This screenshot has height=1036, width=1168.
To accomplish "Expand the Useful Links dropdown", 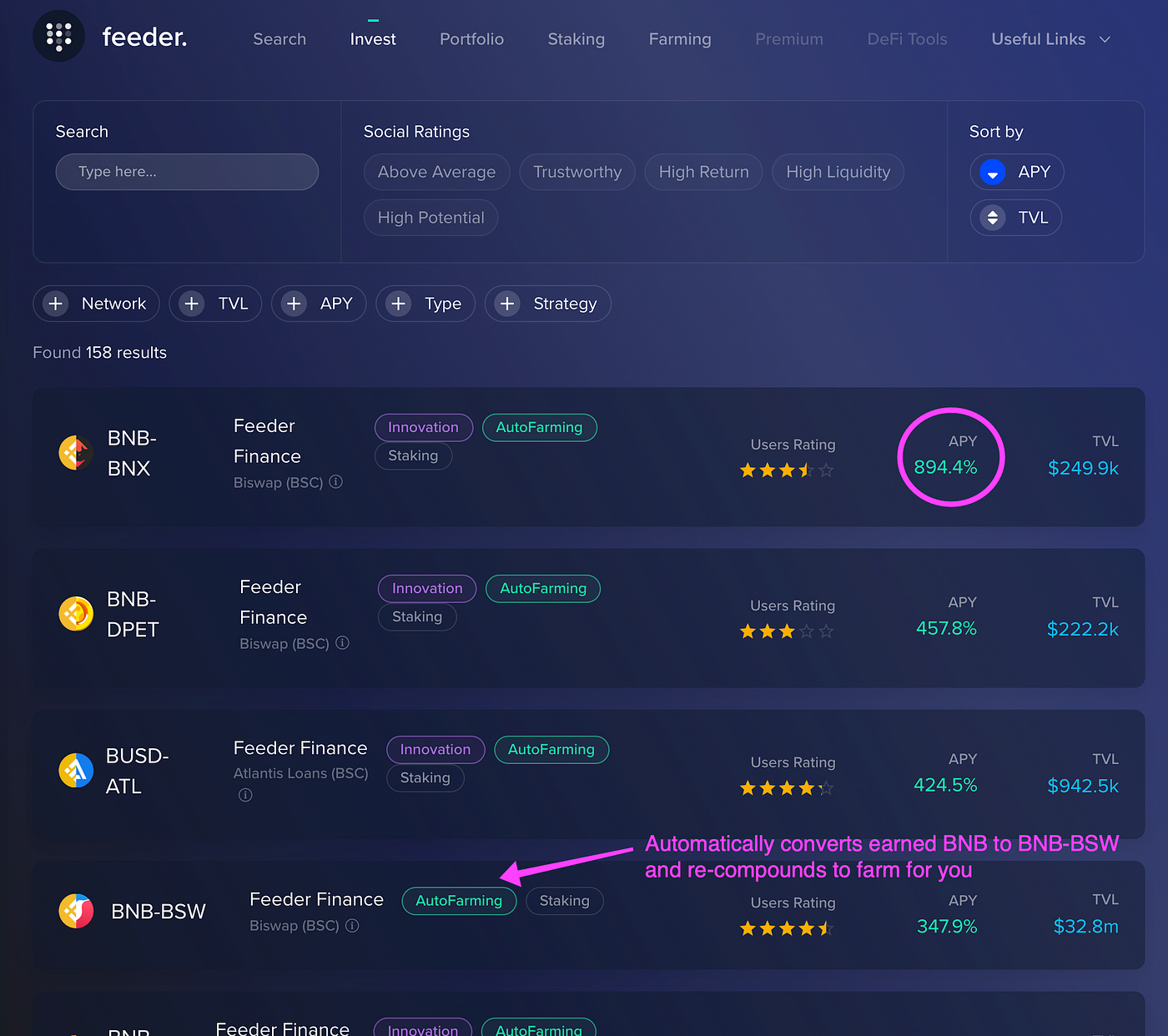I will 1050,39.
